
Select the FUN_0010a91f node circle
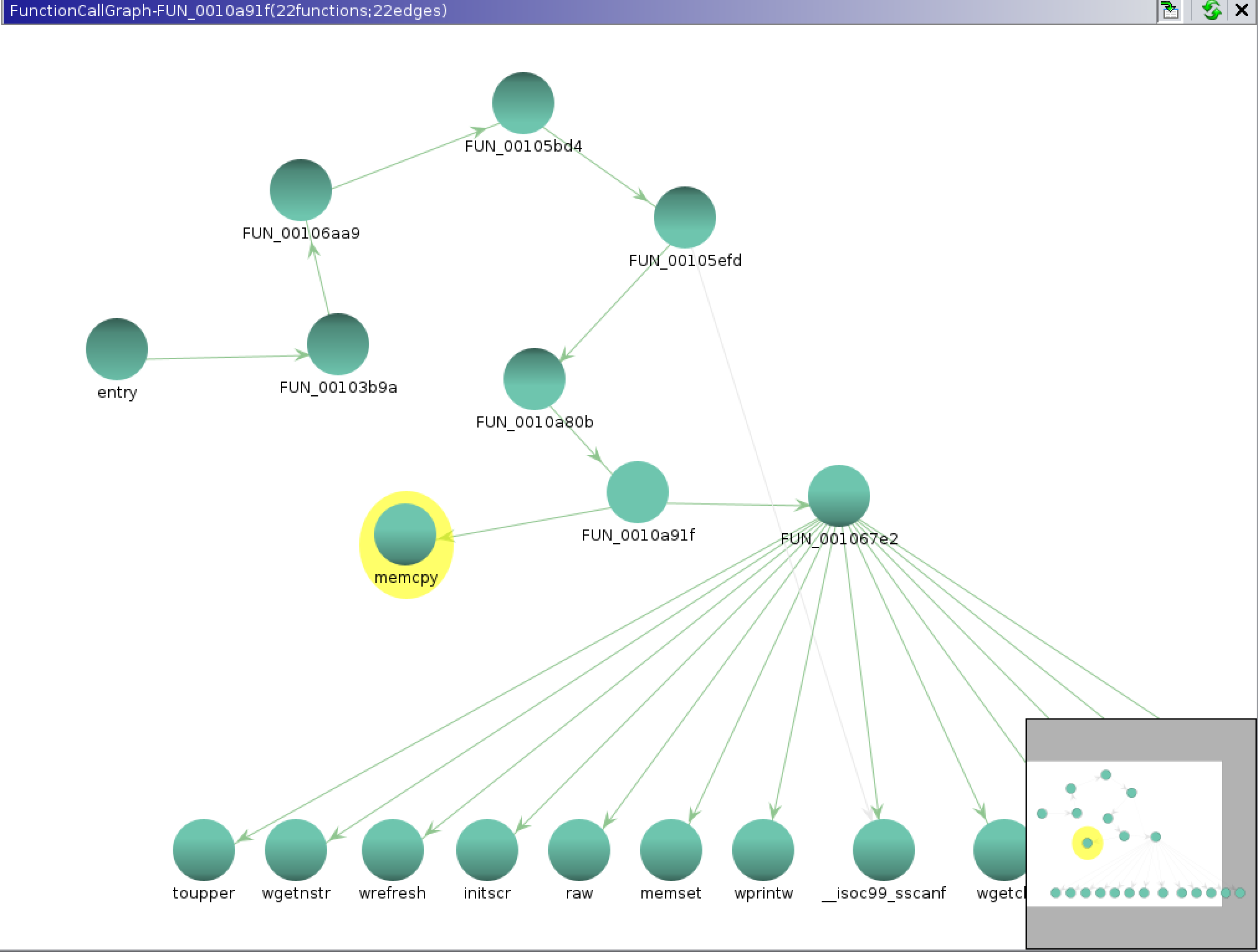point(638,492)
